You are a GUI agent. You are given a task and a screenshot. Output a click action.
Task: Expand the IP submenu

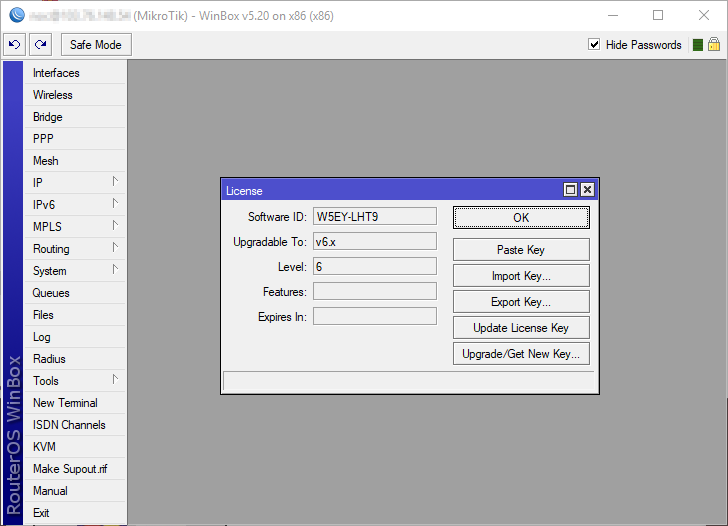tap(75, 182)
